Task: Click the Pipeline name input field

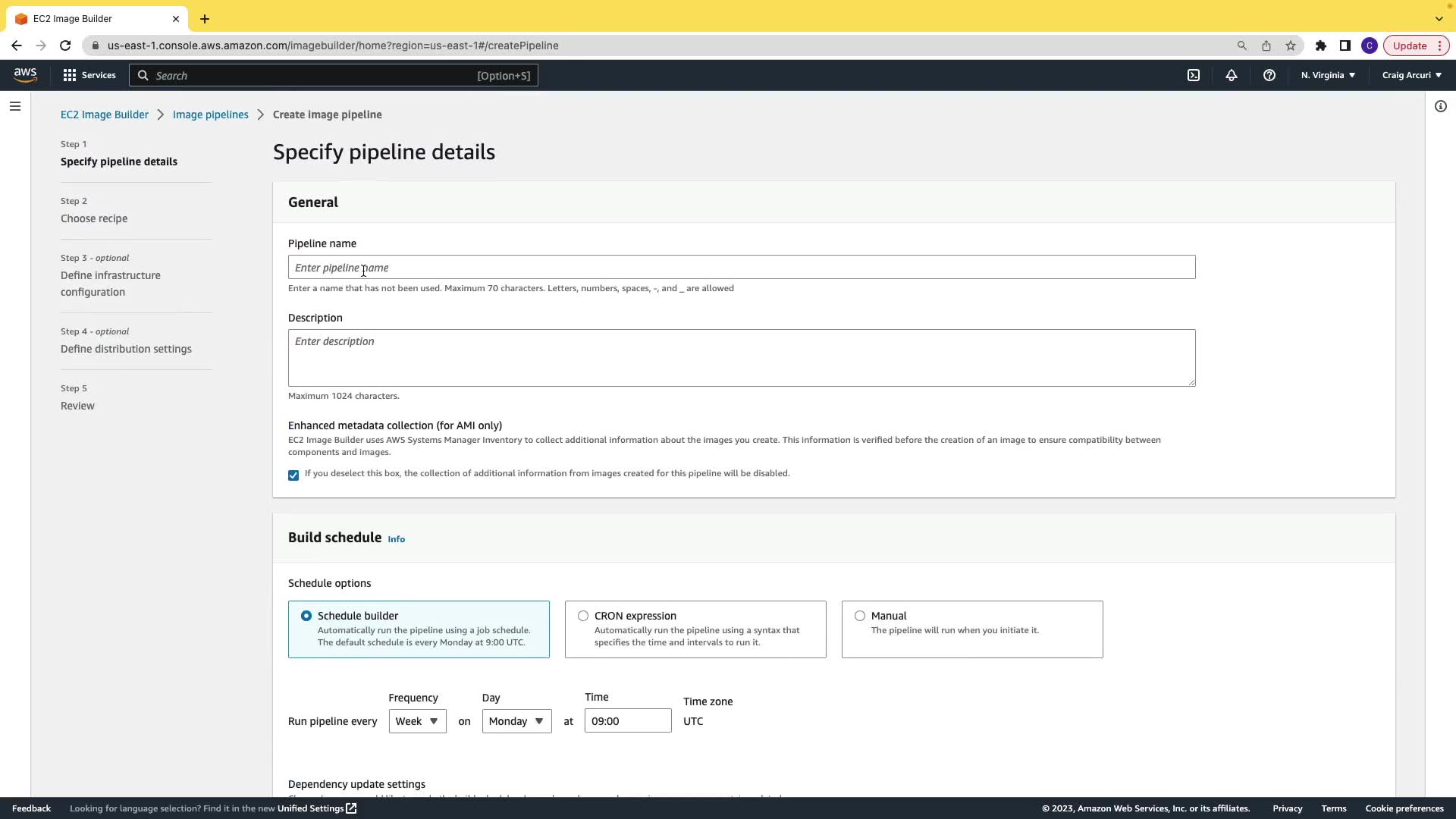Action: 741,267
